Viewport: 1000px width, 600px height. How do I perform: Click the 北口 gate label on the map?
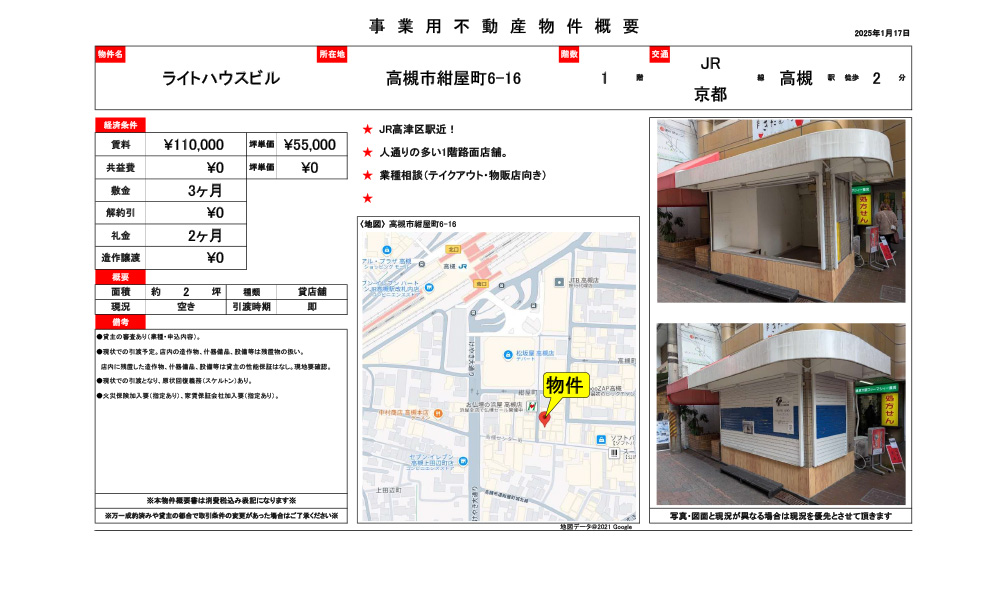click(455, 247)
